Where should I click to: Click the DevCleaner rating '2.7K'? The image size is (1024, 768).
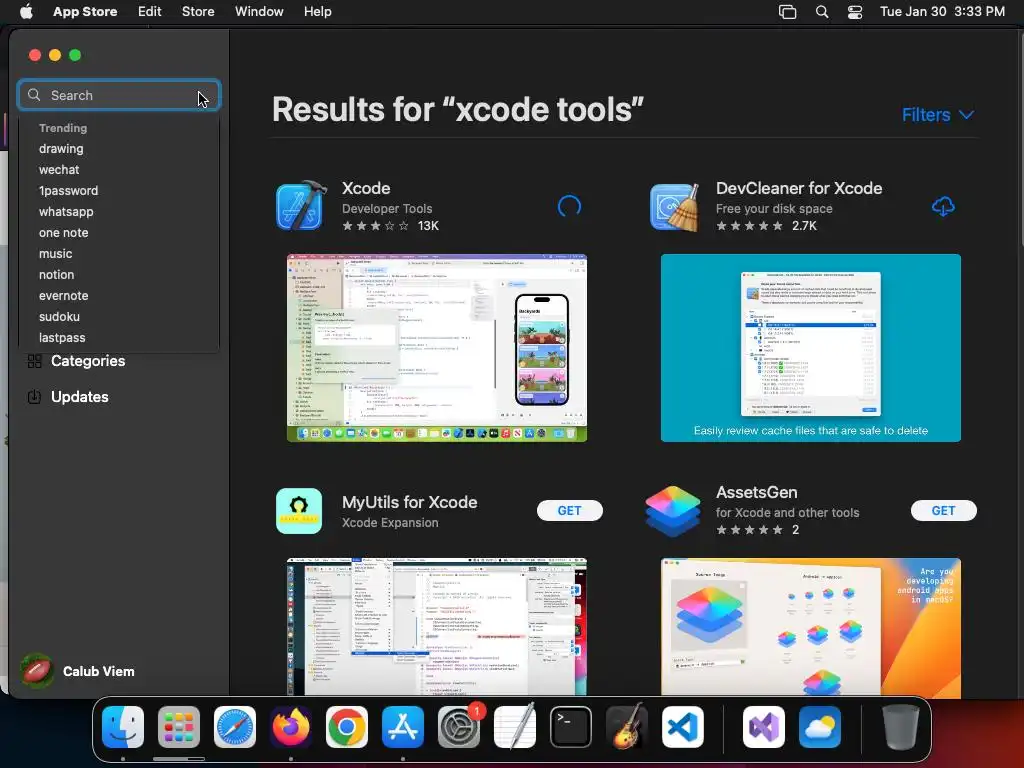click(x=766, y=226)
